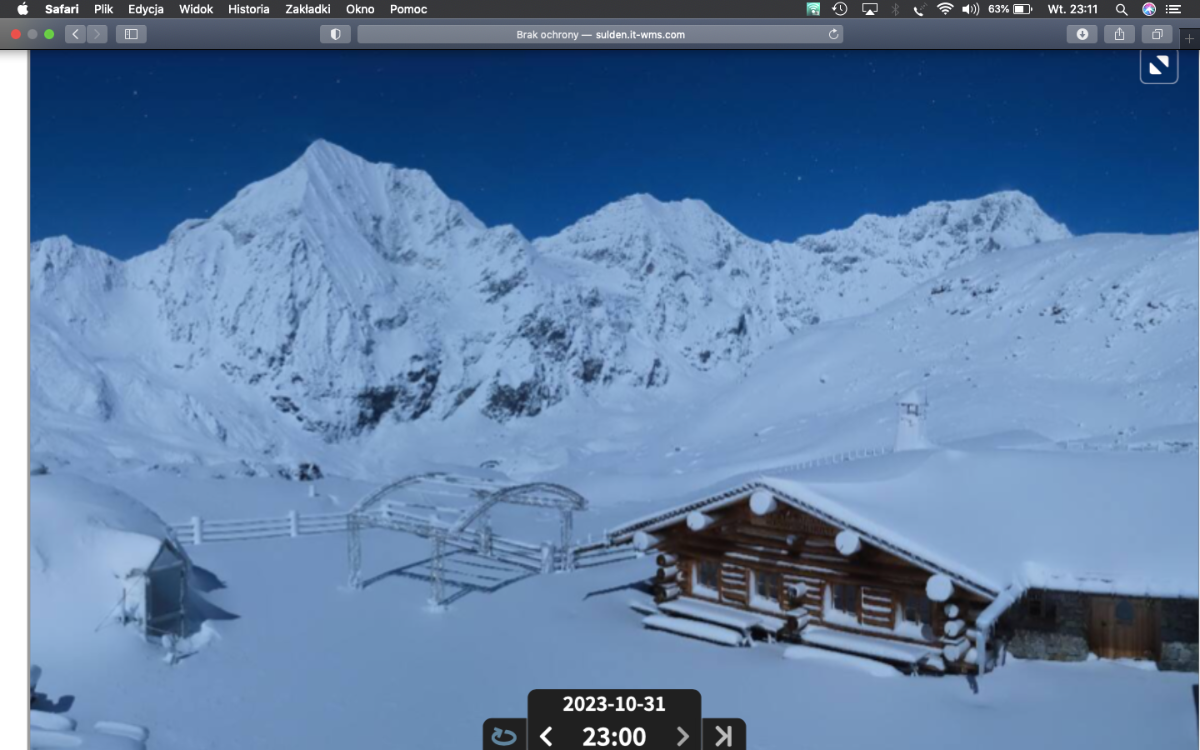Jump to the latest webcam image

tap(723, 736)
